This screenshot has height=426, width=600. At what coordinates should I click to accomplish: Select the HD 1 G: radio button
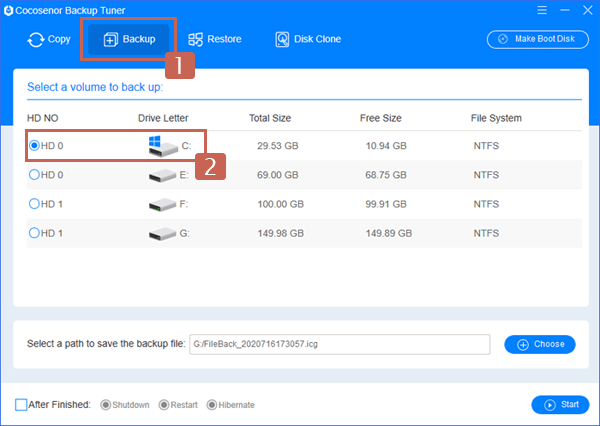coord(34,233)
